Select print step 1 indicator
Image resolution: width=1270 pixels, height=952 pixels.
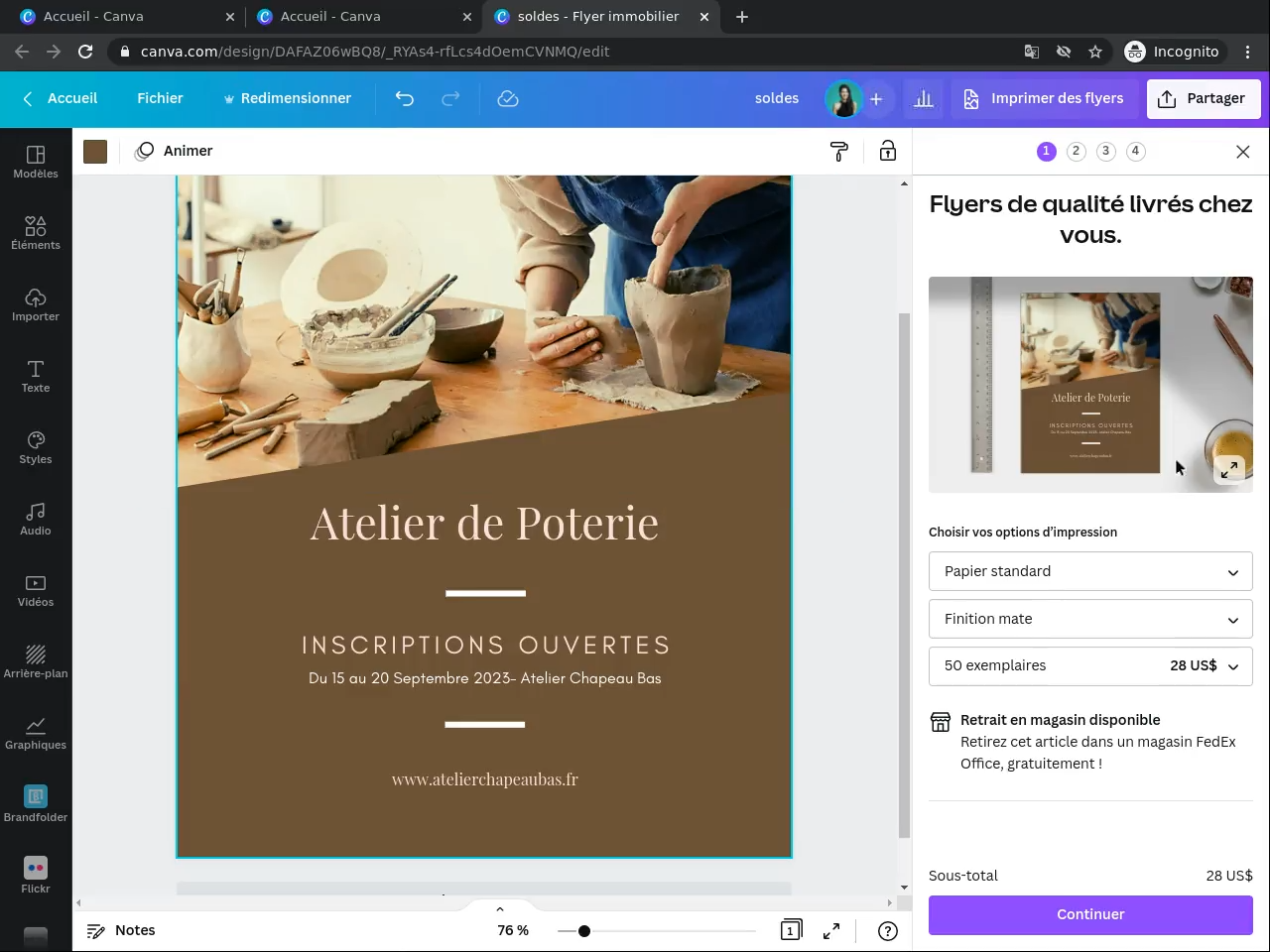(1047, 151)
